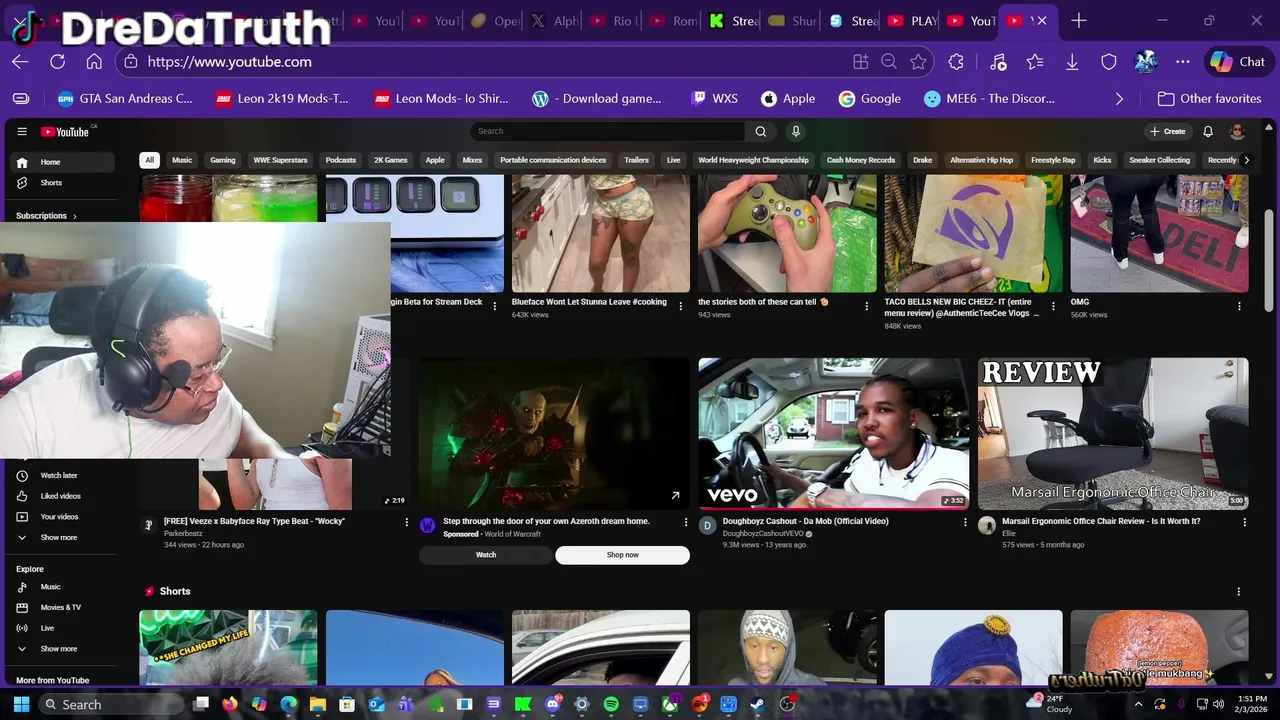The width and height of the screenshot is (1280, 720).
Task: Open Your videos
Action: coord(62,517)
